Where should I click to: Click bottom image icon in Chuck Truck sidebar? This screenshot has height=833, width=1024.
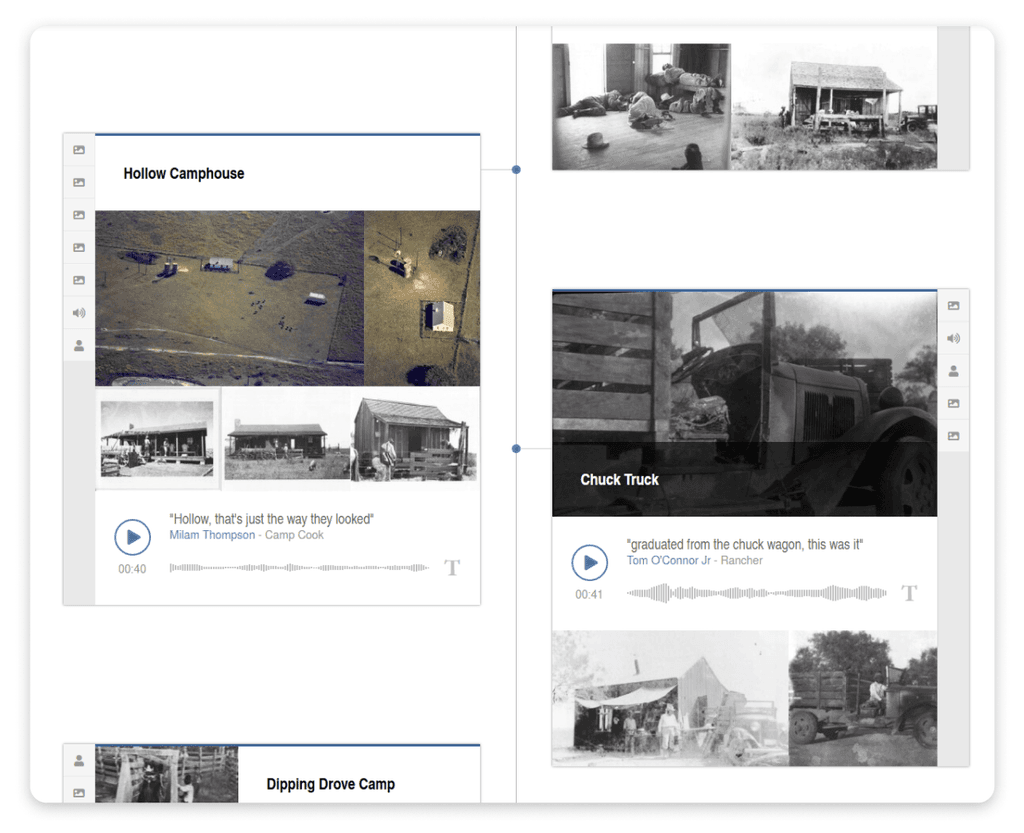pyautogui.click(x=953, y=435)
